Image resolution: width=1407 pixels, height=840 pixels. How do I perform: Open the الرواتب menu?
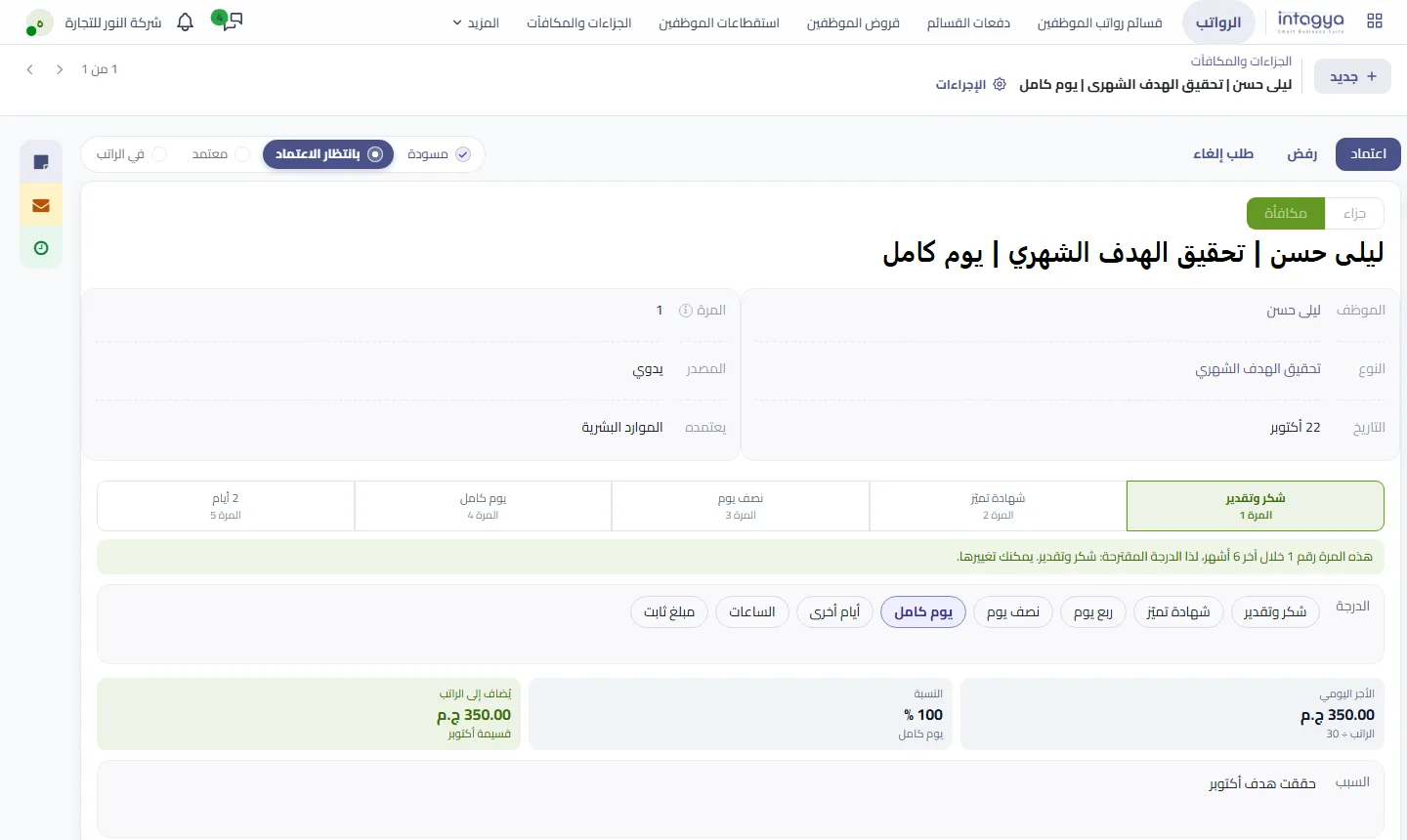coord(1218,22)
